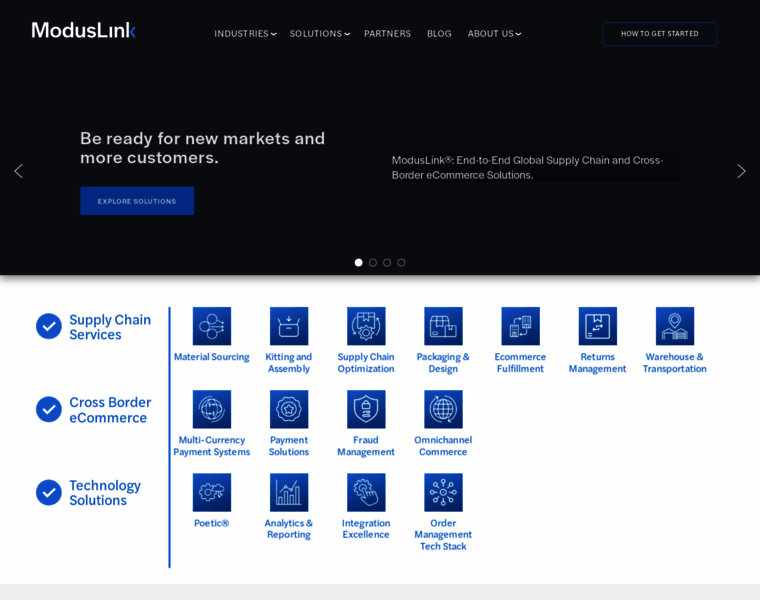The height and width of the screenshot is (600, 760).
Task: Click the Returns Management text link
Action: pyautogui.click(x=598, y=363)
